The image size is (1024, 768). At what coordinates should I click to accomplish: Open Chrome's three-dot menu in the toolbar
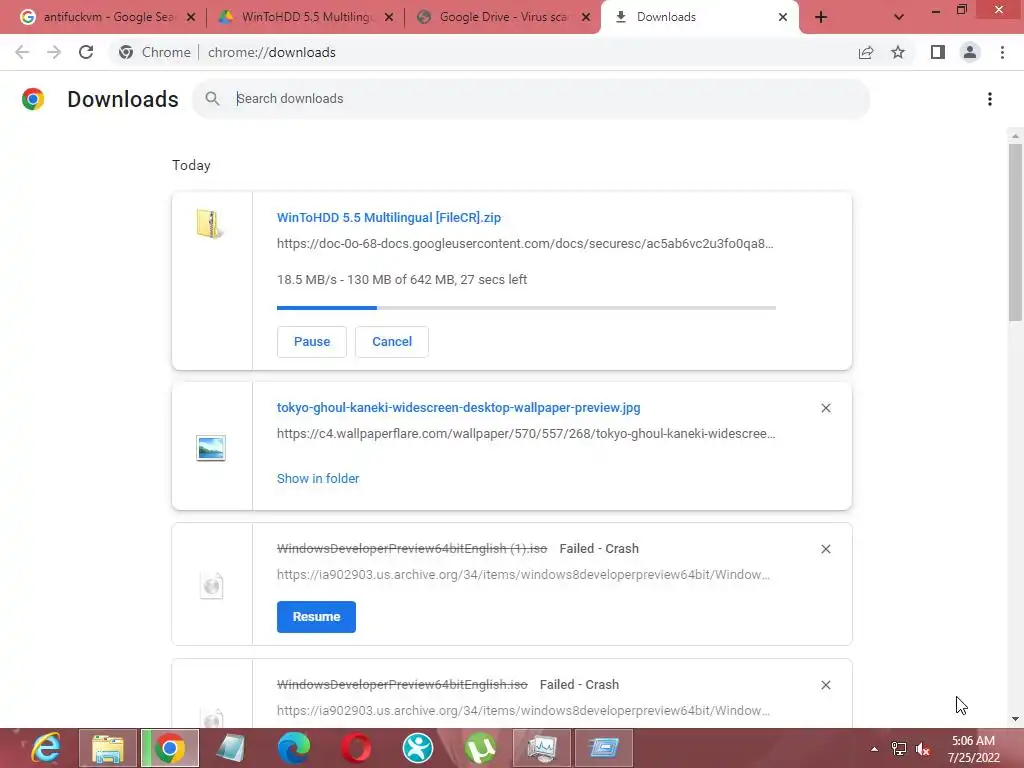click(x=1002, y=52)
